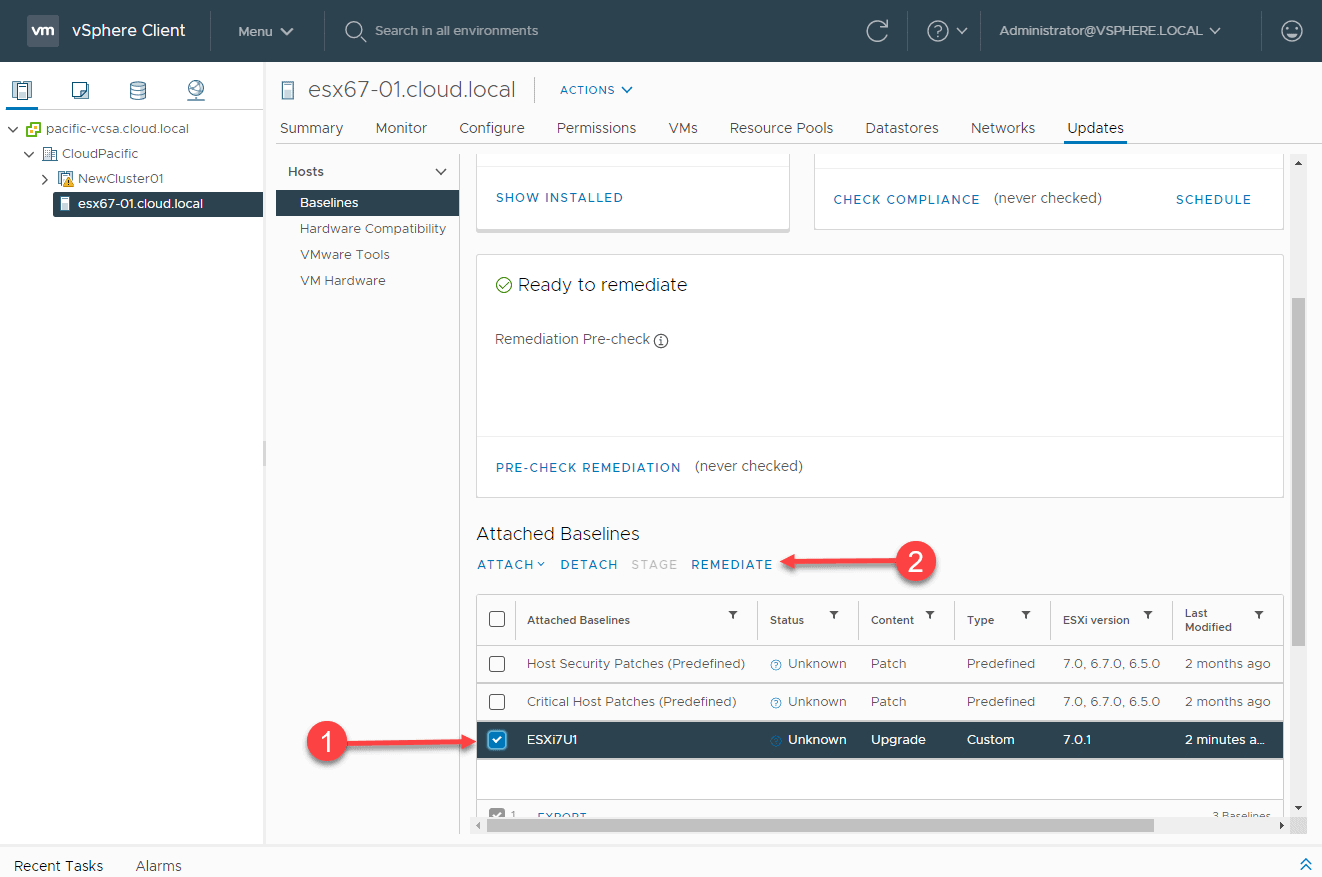This screenshot has width=1322, height=877.
Task: Check the Host Security Patches checkbox
Action: 497,664
